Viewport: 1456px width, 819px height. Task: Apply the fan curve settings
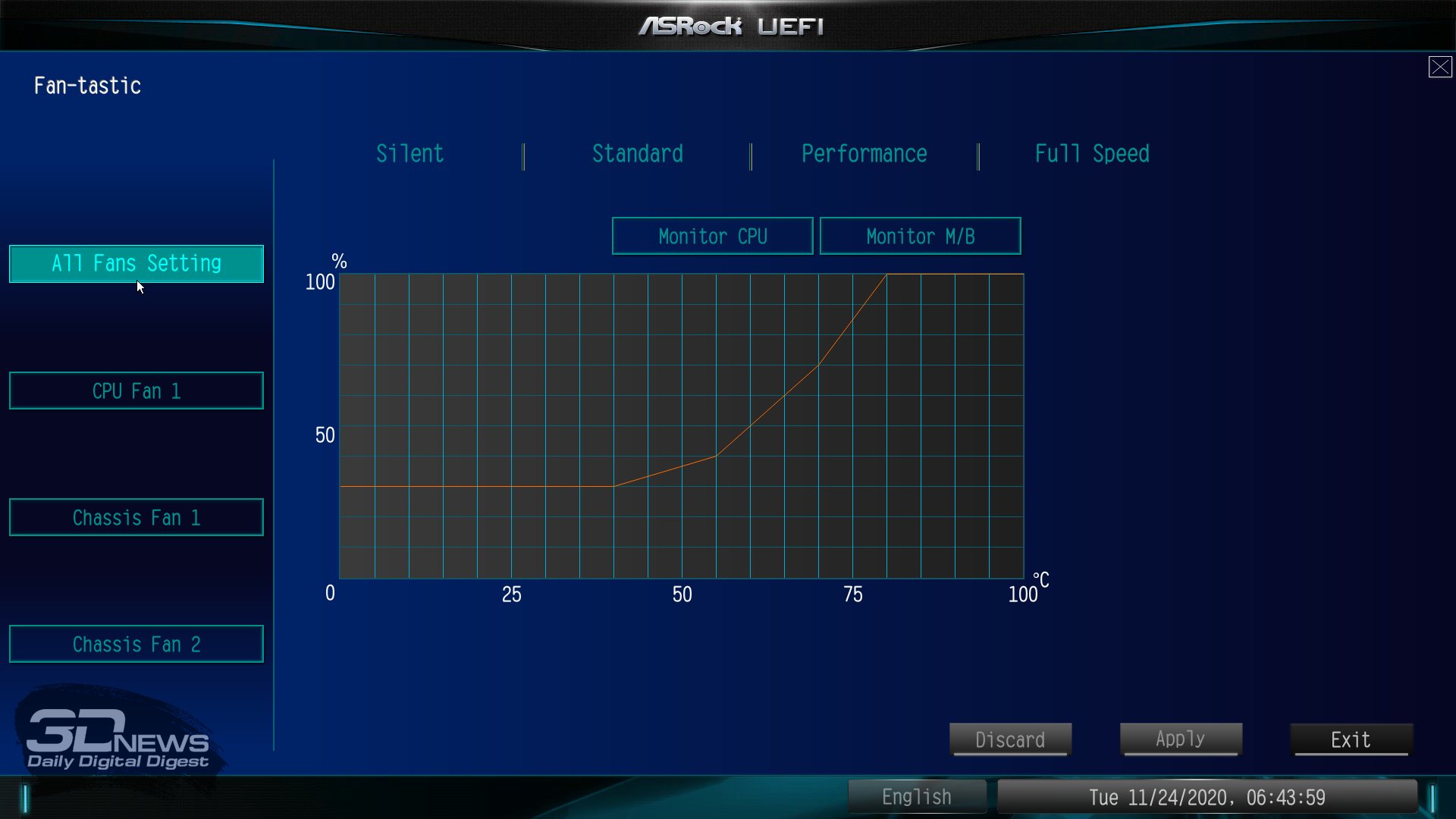coord(1181,739)
